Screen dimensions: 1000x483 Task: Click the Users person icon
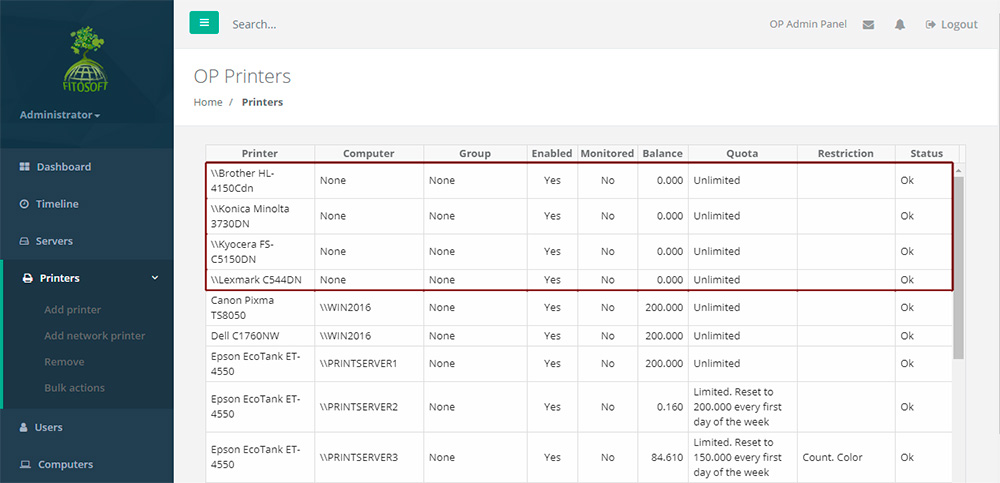pos(25,427)
